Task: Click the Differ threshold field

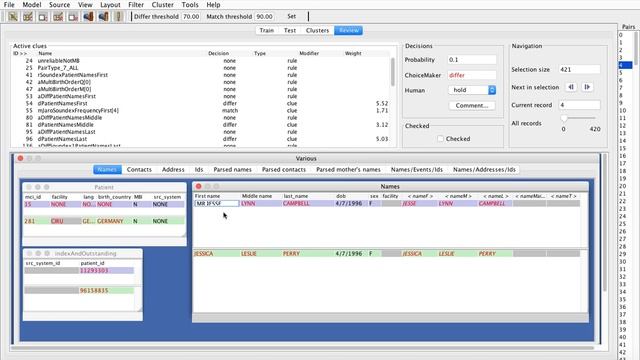Action: point(191,17)
